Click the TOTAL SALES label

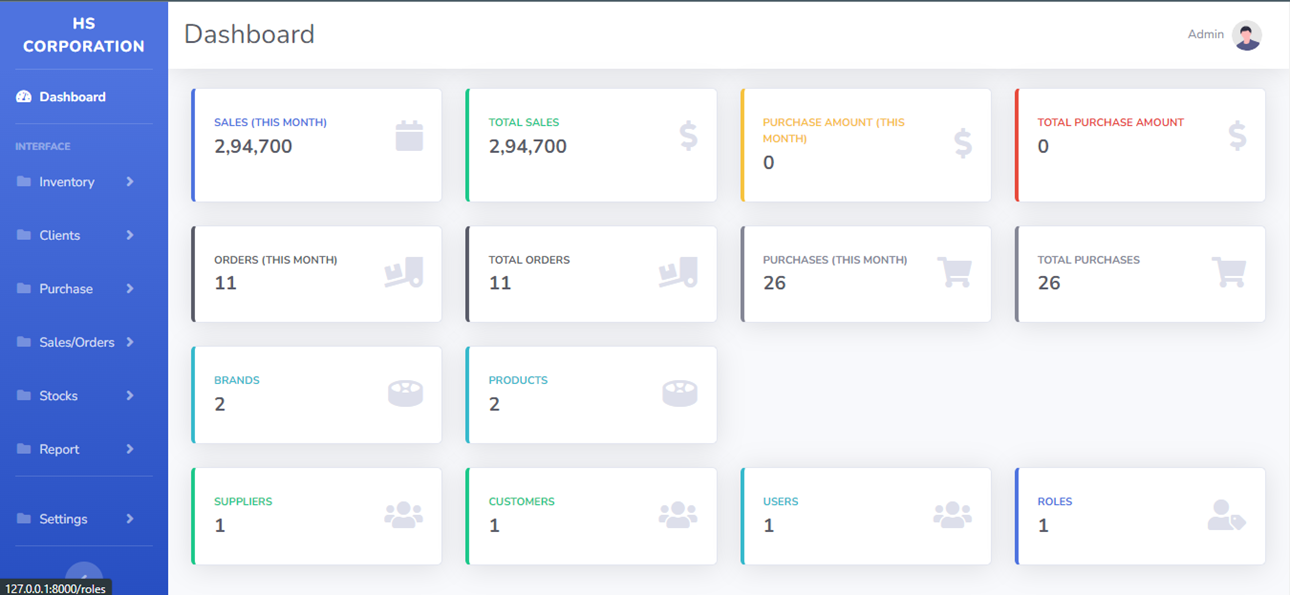tap(524, 122)
